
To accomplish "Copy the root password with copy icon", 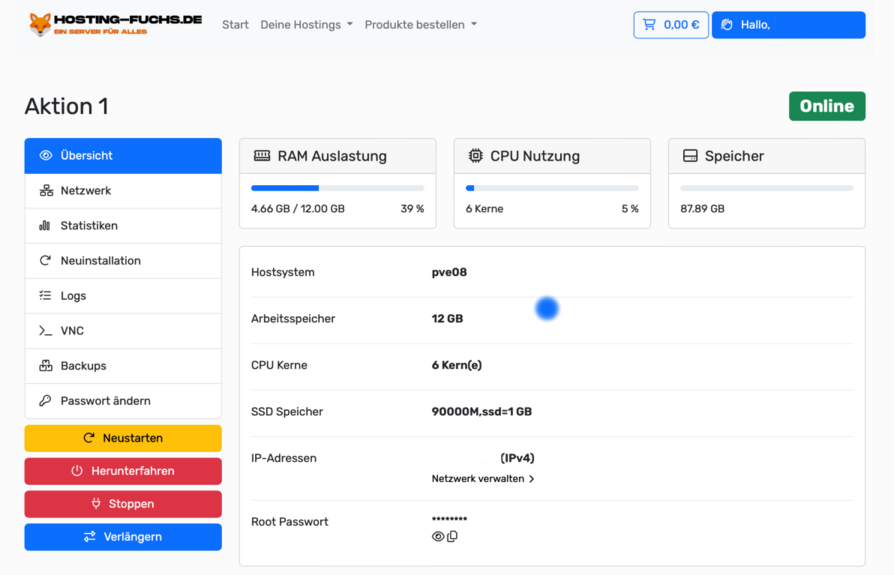I will 453,536.
